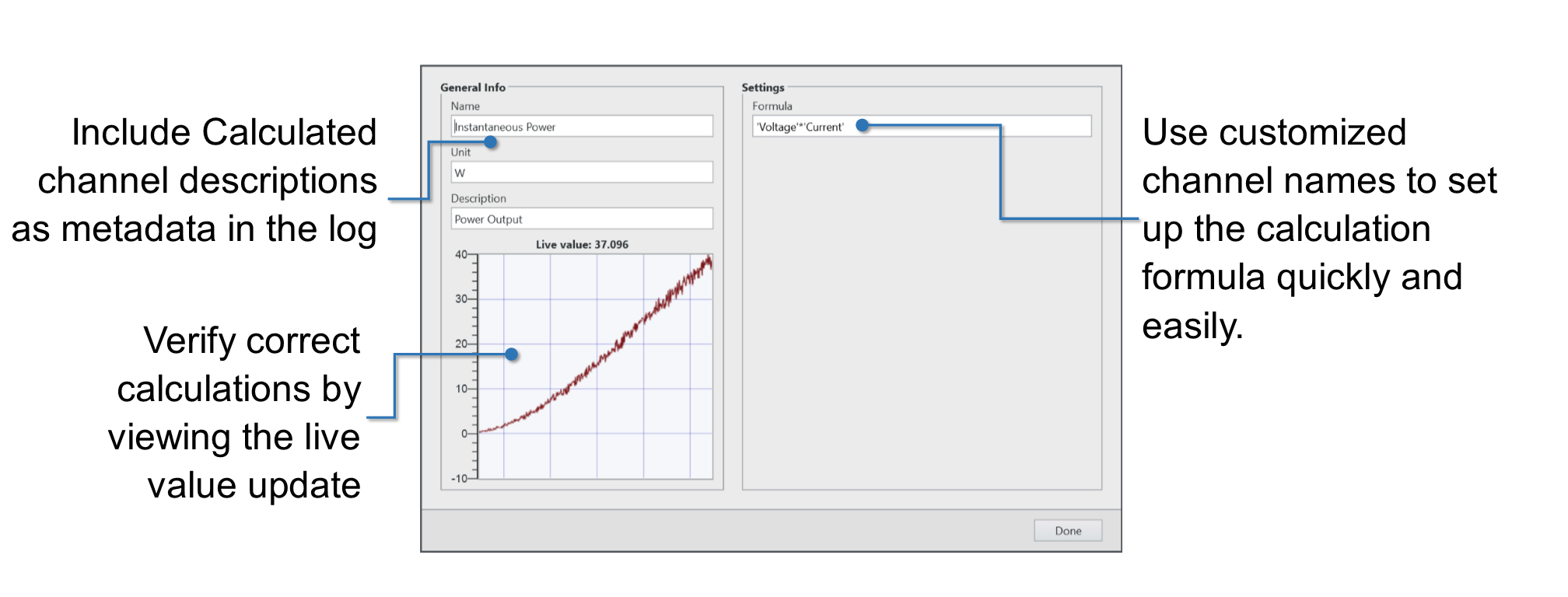Click the Name field containing Instantaneous Power
Screen dimensions: 1568x597
581,127
